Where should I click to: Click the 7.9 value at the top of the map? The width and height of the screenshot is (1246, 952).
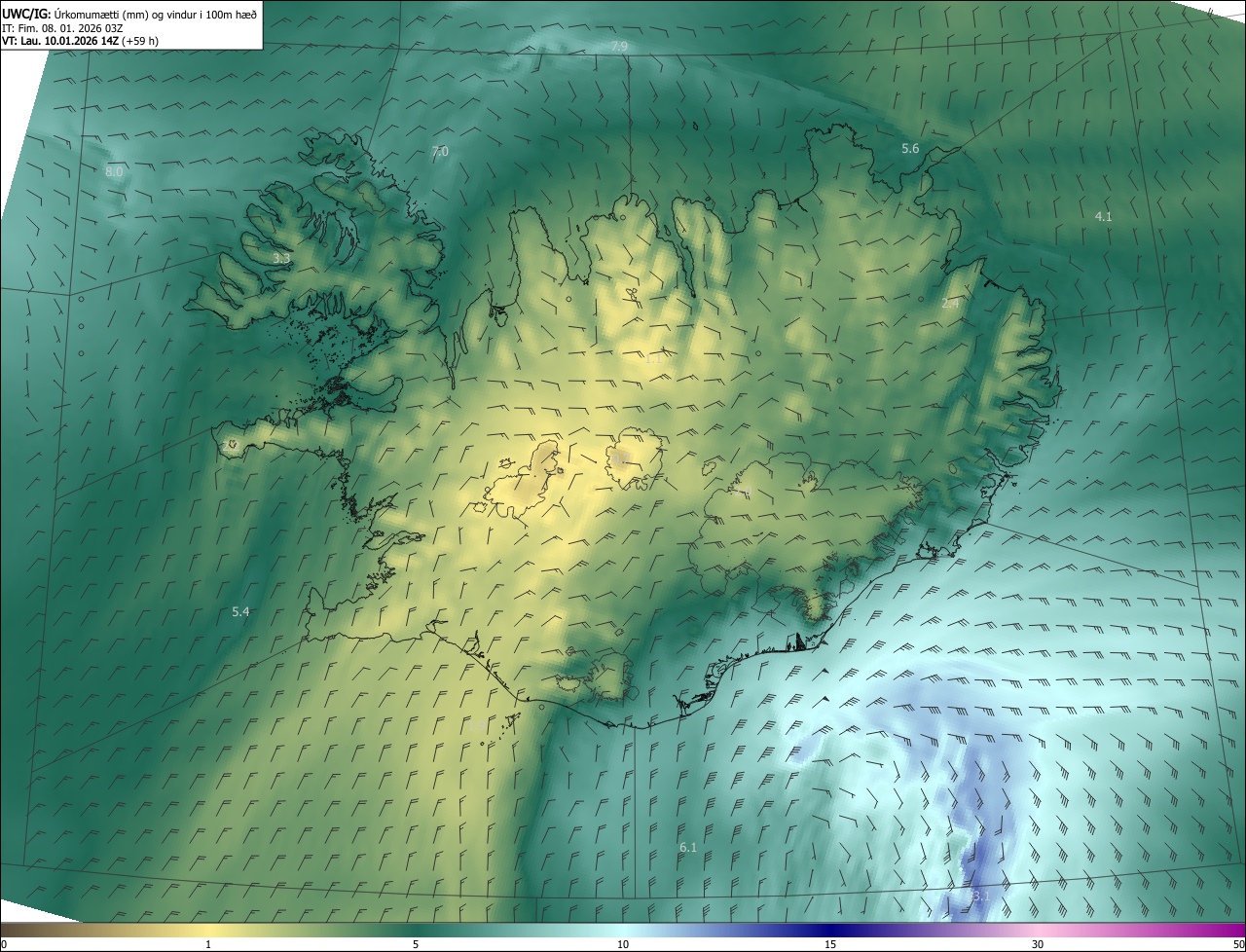coord(619,47)
